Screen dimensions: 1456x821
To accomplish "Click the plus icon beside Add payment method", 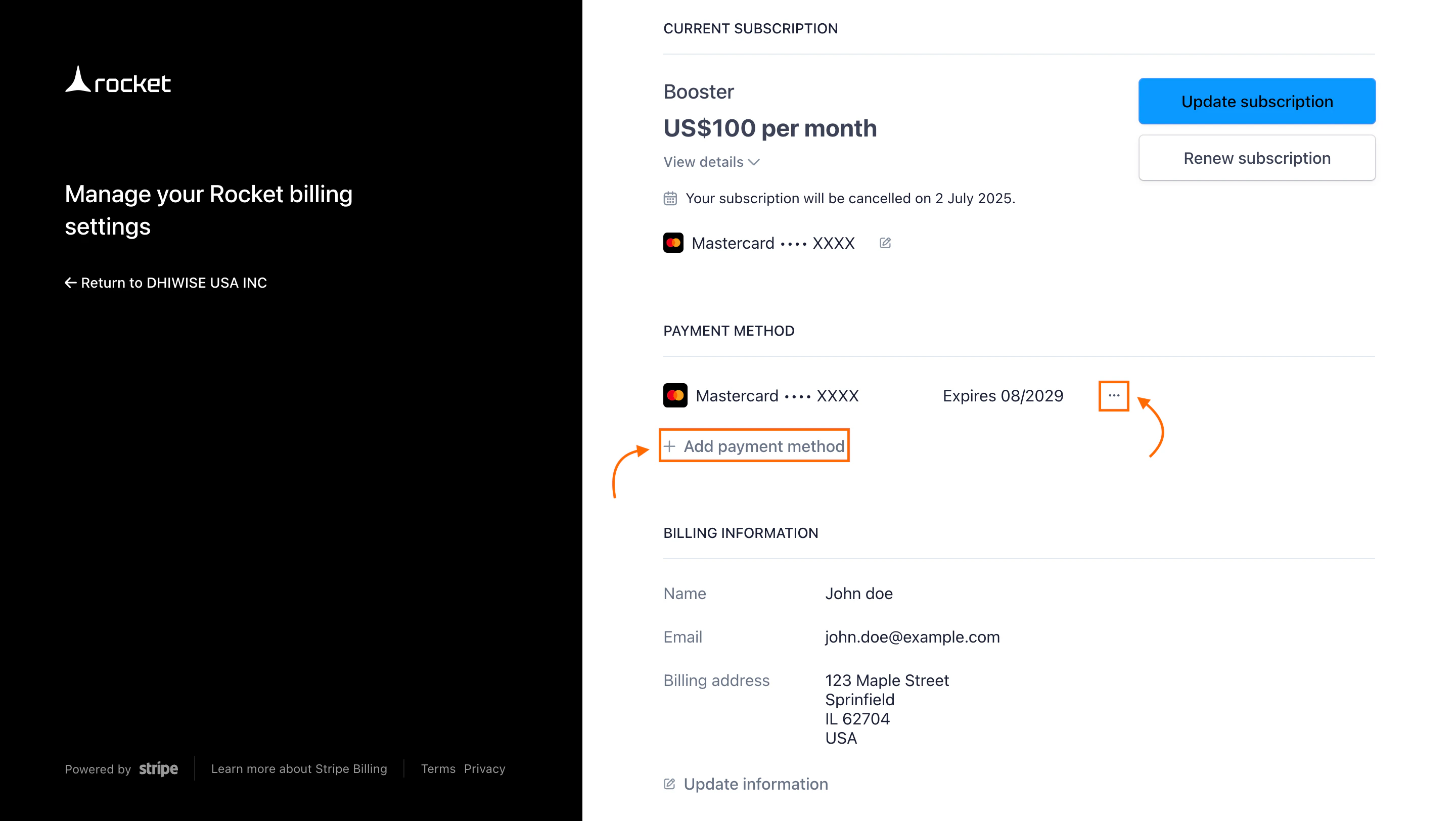I will click(x=670, y=446).
